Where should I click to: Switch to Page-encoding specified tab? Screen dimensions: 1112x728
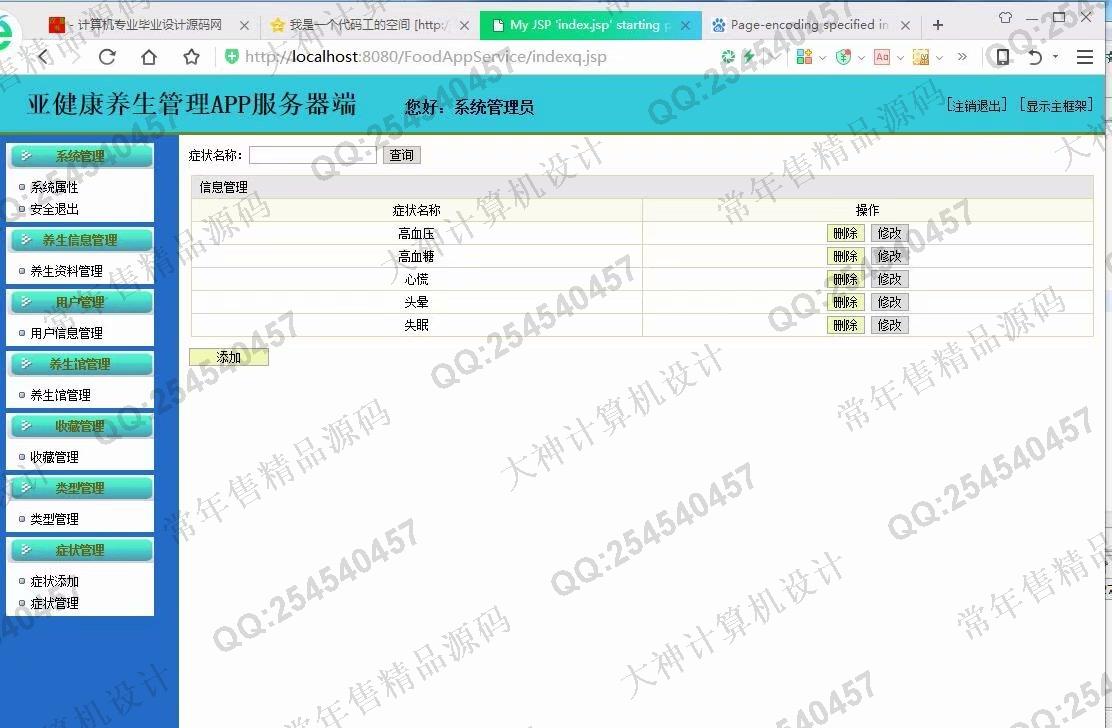click(x=810, y=26)
